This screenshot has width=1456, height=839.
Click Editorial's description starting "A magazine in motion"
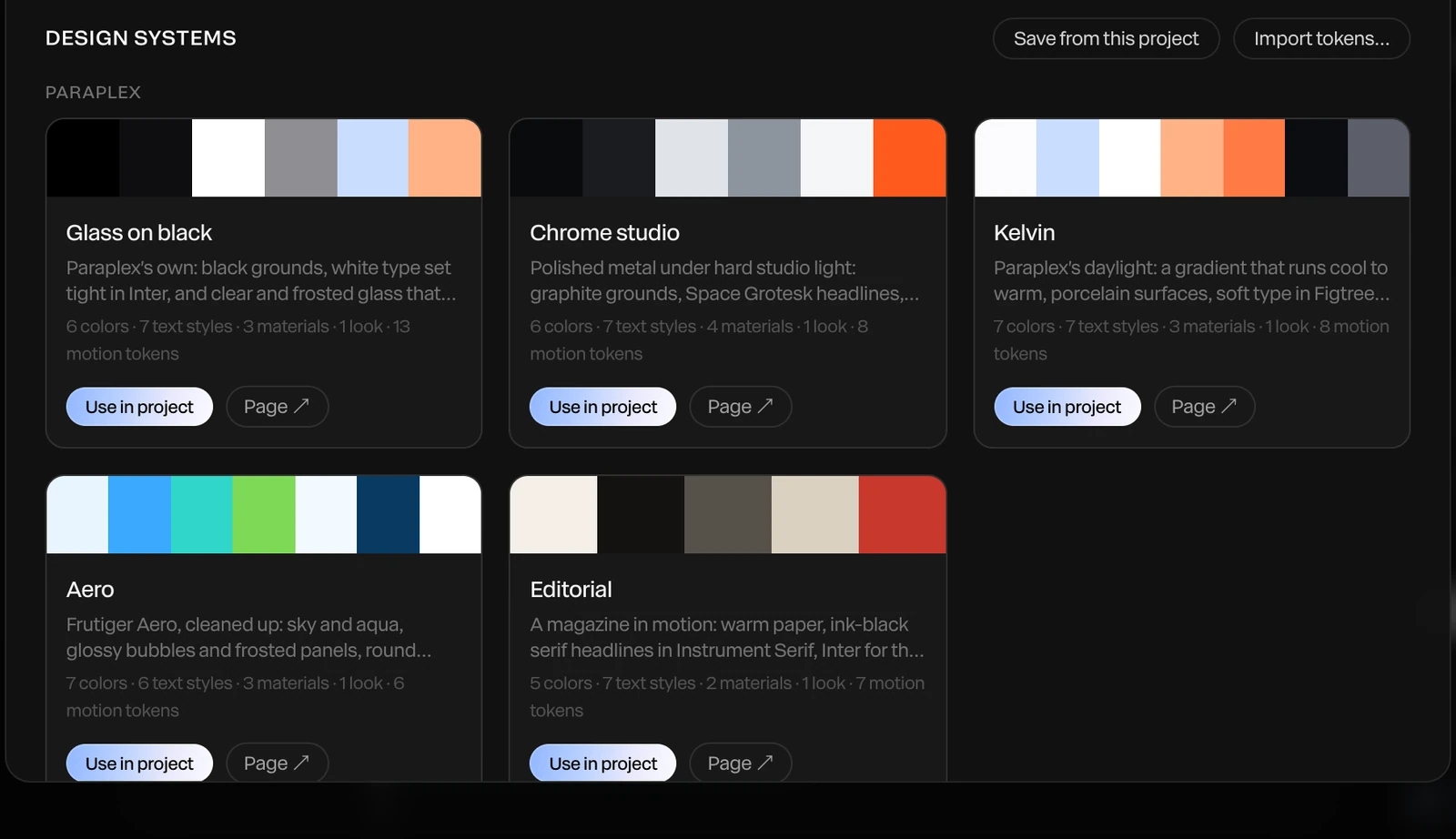pyautogui.click(x=727, y=637)
